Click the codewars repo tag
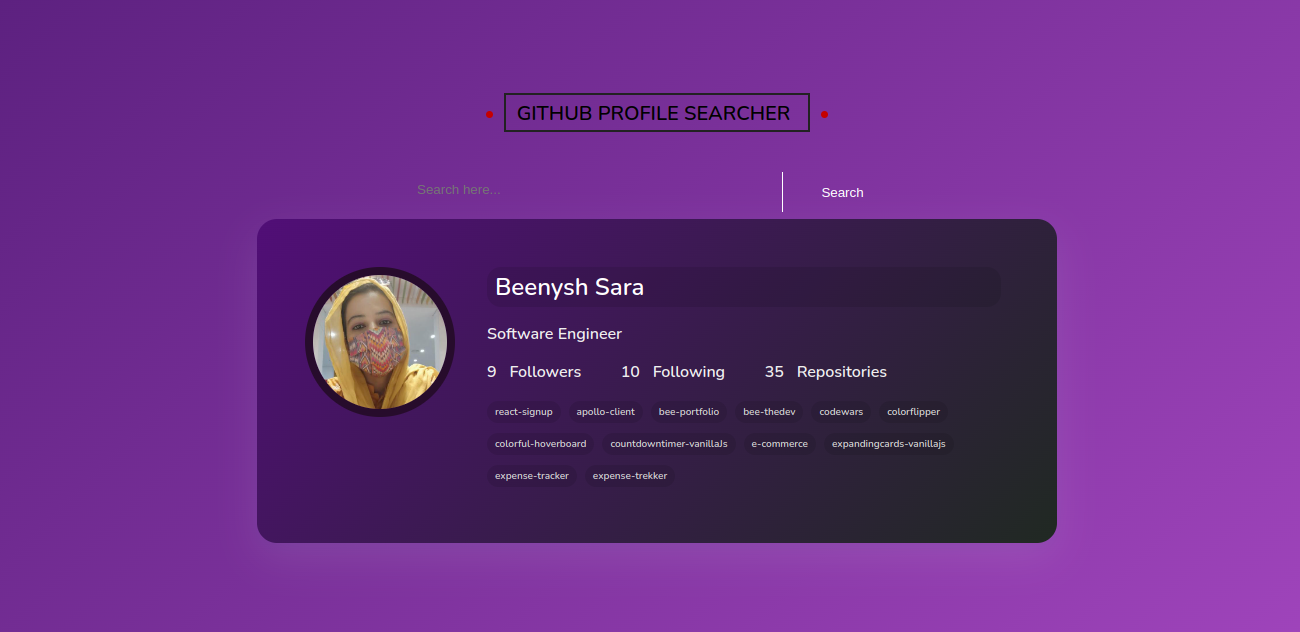 click(841, 412)
